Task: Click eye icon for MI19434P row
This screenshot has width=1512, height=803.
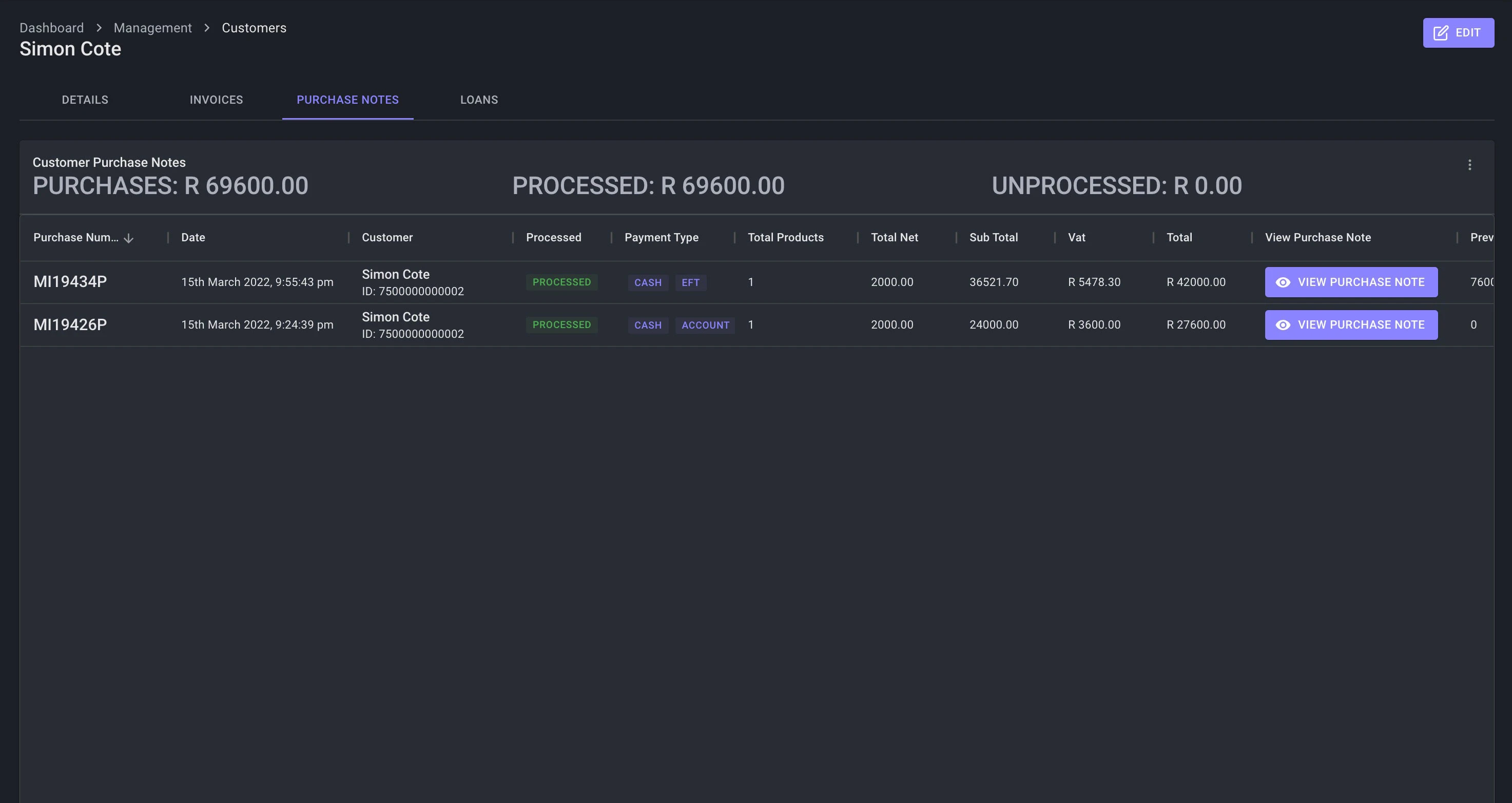Action: pyautogui.click(x=1283, y=282)
